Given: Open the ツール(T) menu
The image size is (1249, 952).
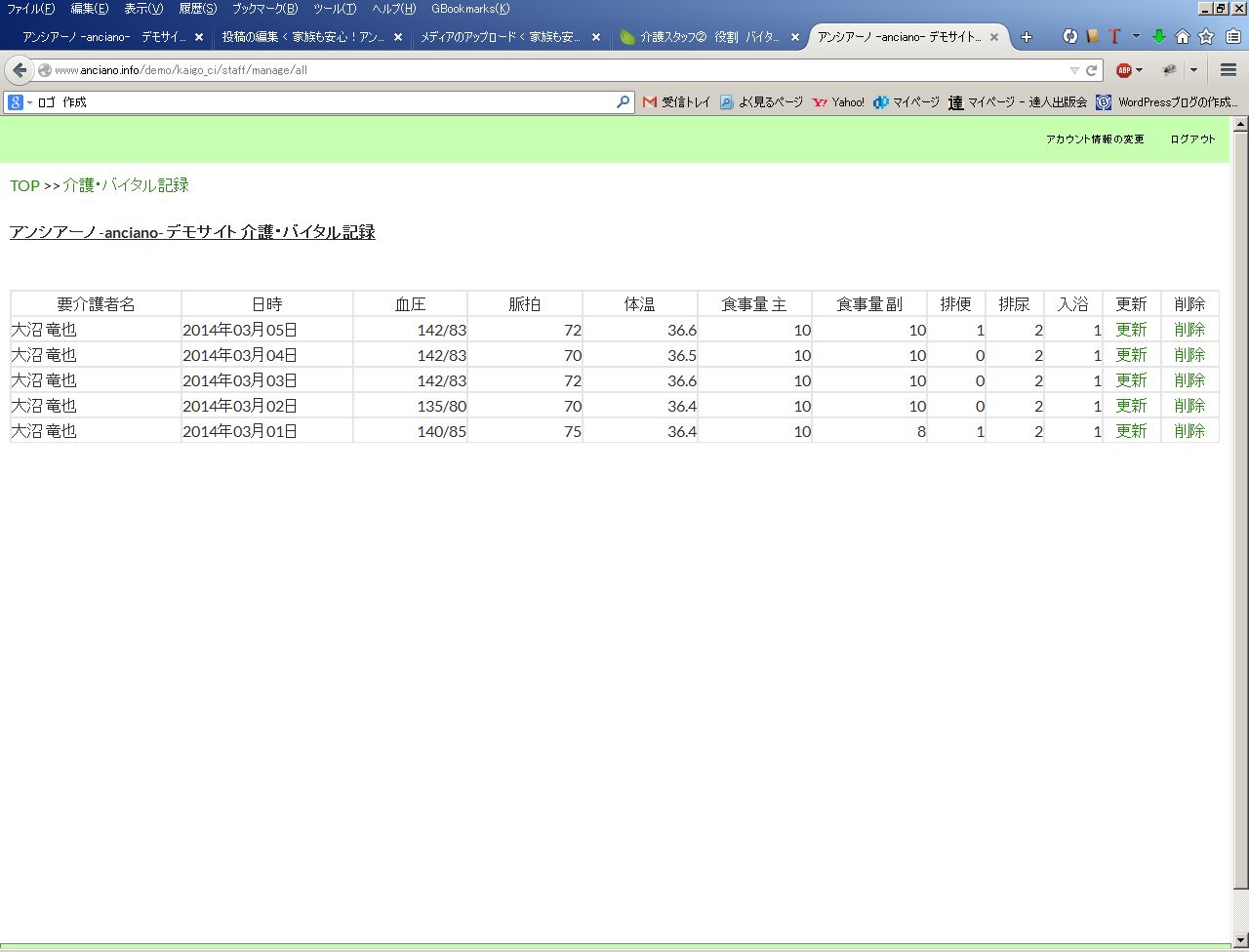Looking at the screenshot, I should coord(335,9).
